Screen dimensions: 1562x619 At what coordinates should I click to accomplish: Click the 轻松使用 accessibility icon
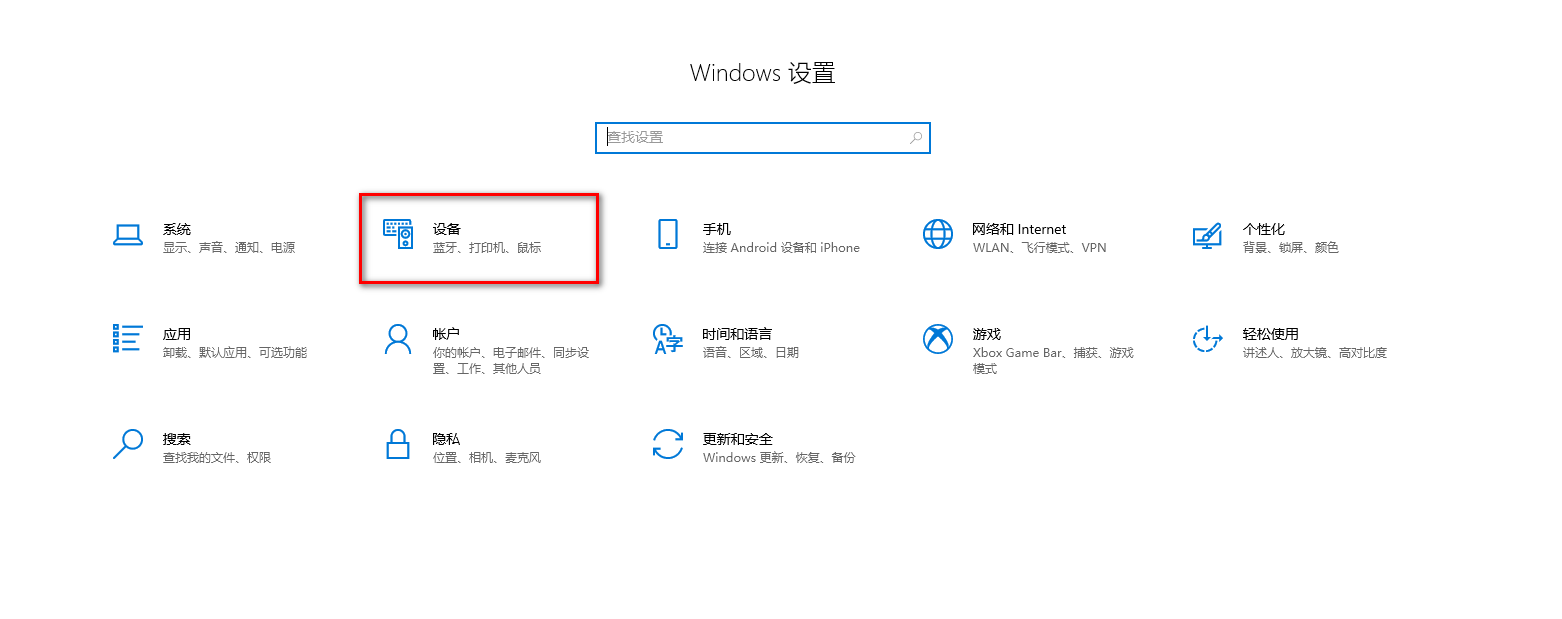click(x=1207, y=339)
